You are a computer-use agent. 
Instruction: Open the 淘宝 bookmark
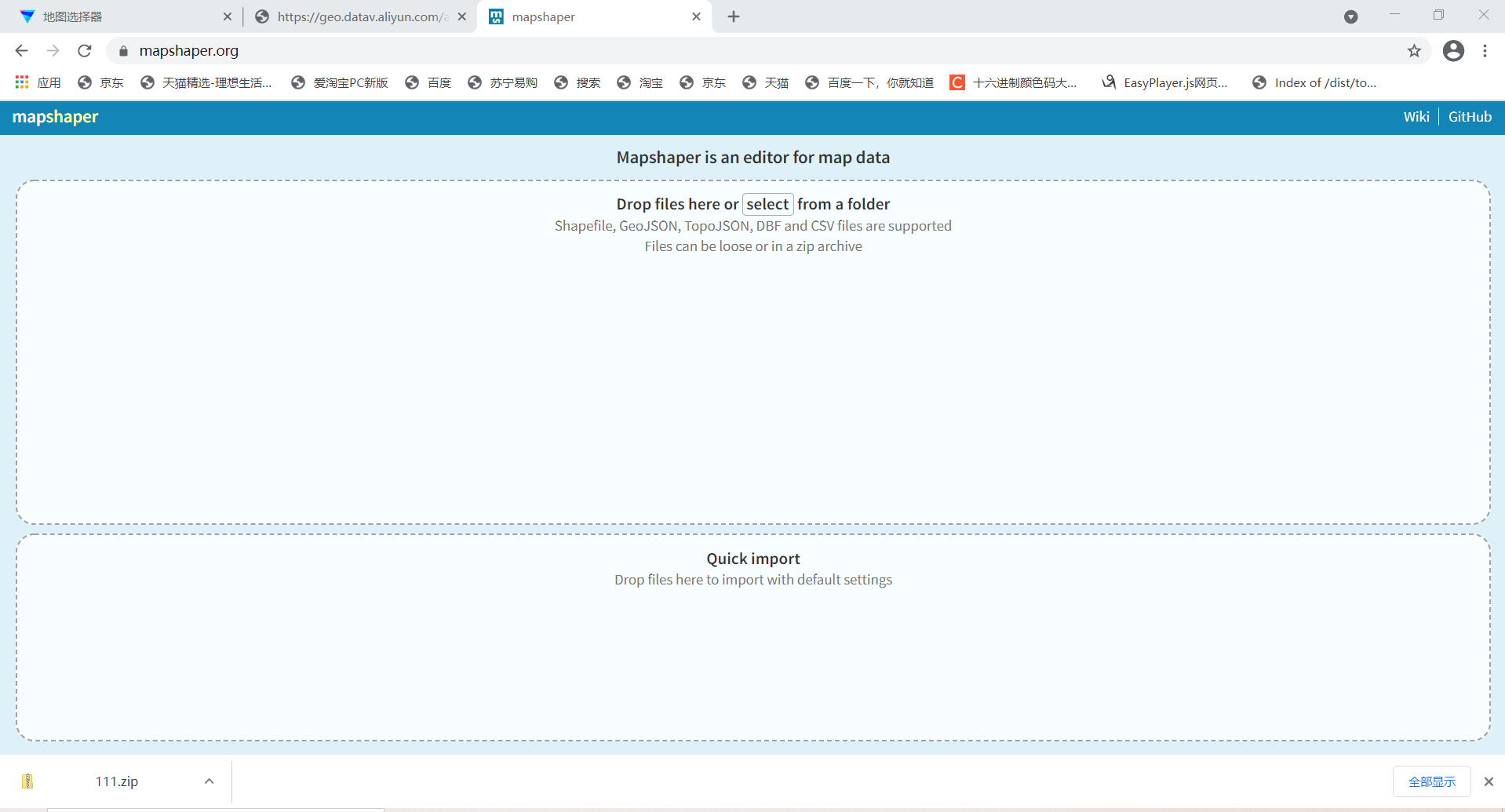click(x=640, y=82)
